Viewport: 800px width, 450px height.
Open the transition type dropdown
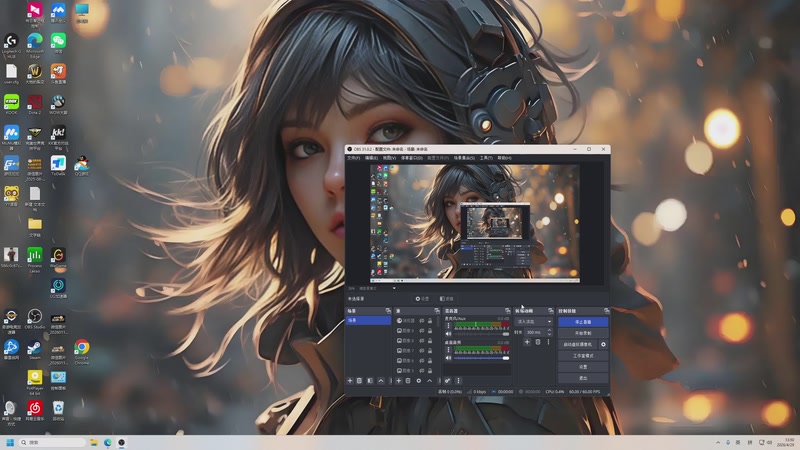(x=534, y=322)
